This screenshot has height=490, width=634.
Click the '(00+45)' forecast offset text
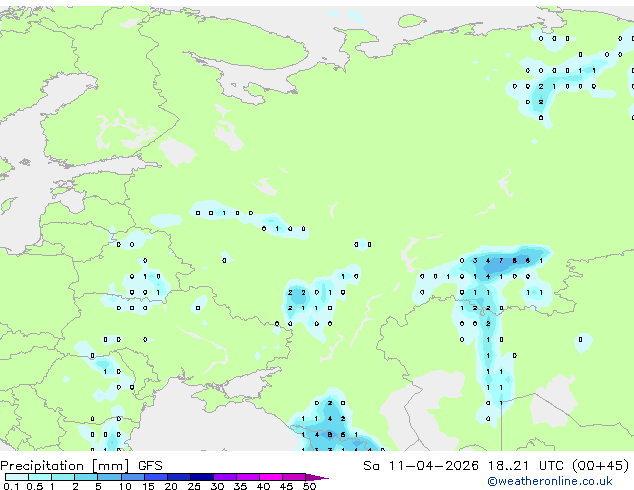[x=600, y=466]
